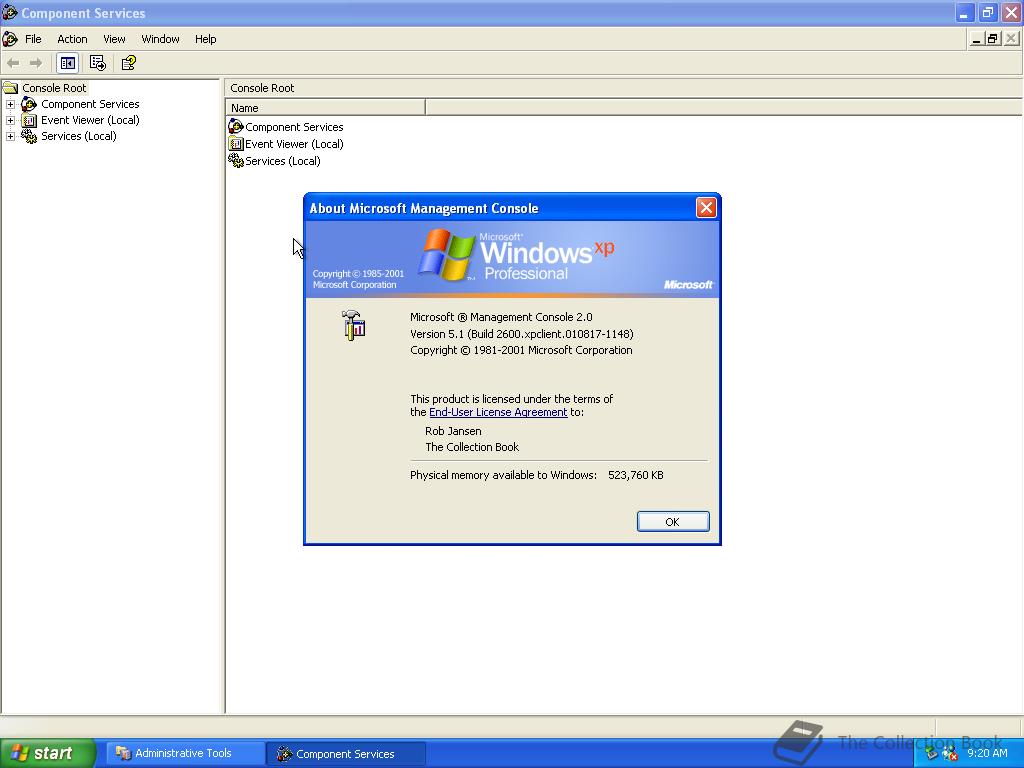Click 'Rob Jansen' licensee name text

click(x=453, y=431)
